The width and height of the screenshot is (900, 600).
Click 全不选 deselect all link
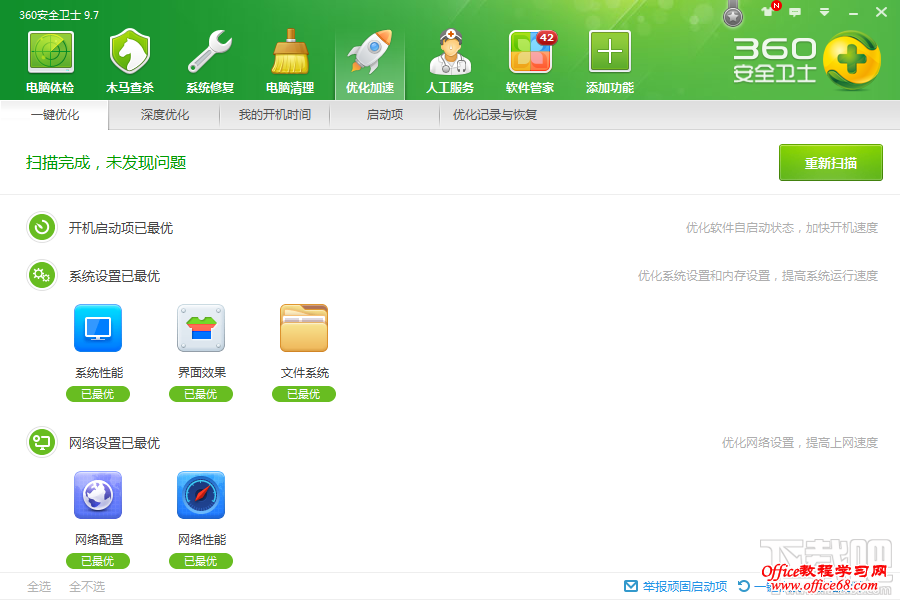tap(87, 586)
